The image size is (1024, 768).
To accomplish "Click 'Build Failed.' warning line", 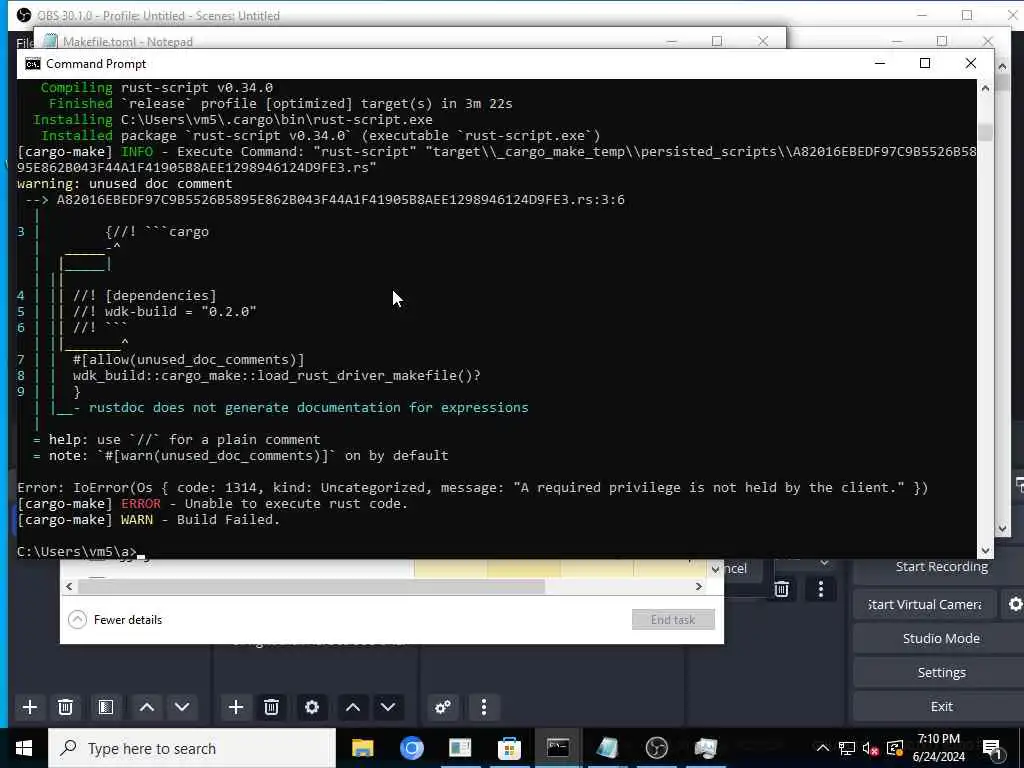I will pos(148,520).
